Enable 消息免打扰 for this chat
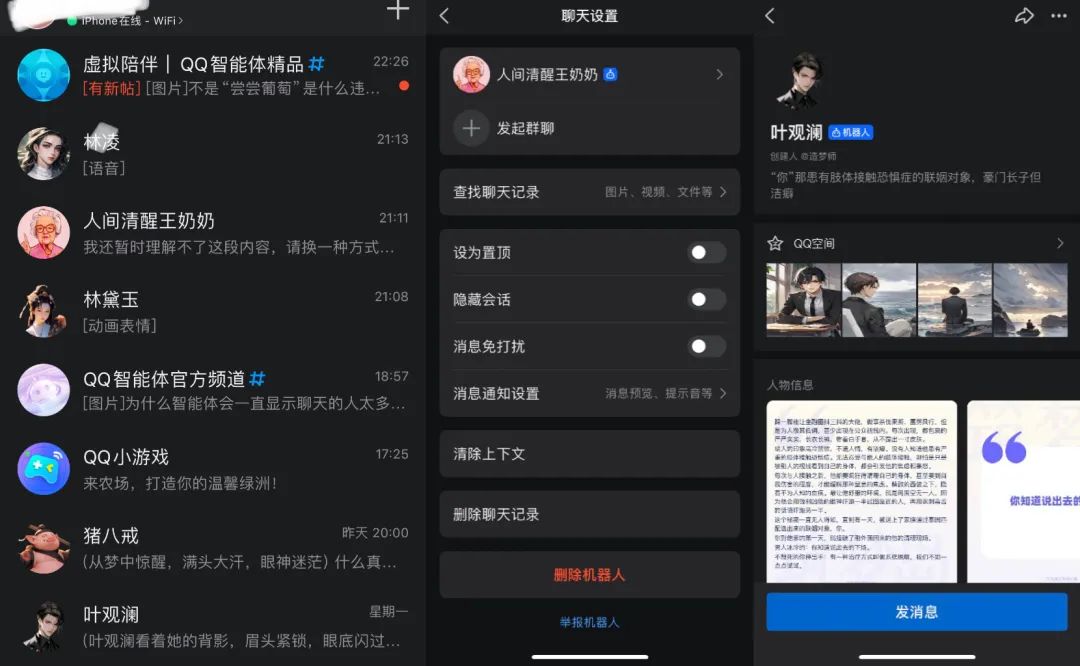Image resolution: width=1080 pixels, height=666 pixels. tap(707, 347)
